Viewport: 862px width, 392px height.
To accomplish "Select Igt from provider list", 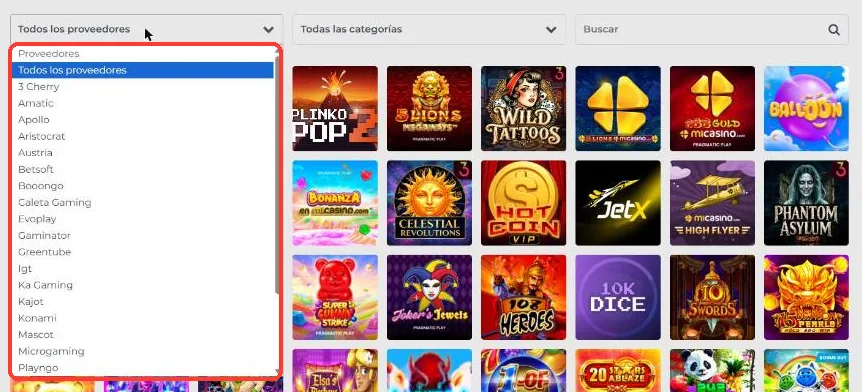I will pyautogui.click(x=142, y=268).
